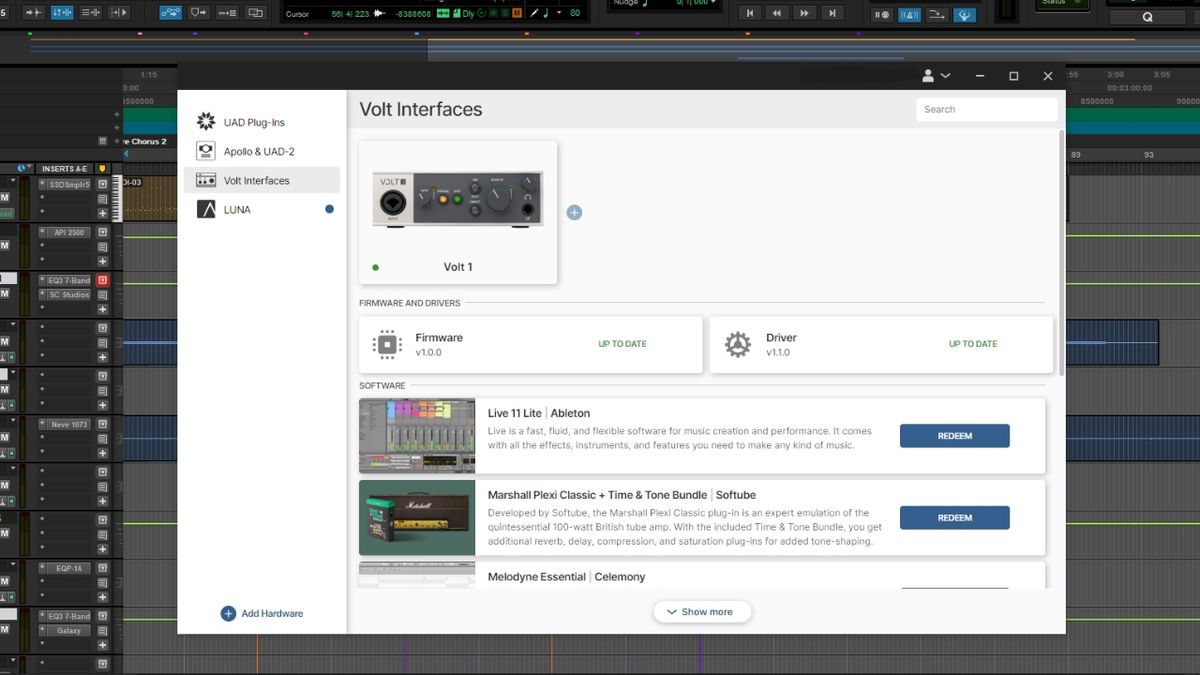Viewport: 1200px width, 675px height.
Task: Open the Nudge value dropdown in Pro Tools
Action: tap(714, 3)
